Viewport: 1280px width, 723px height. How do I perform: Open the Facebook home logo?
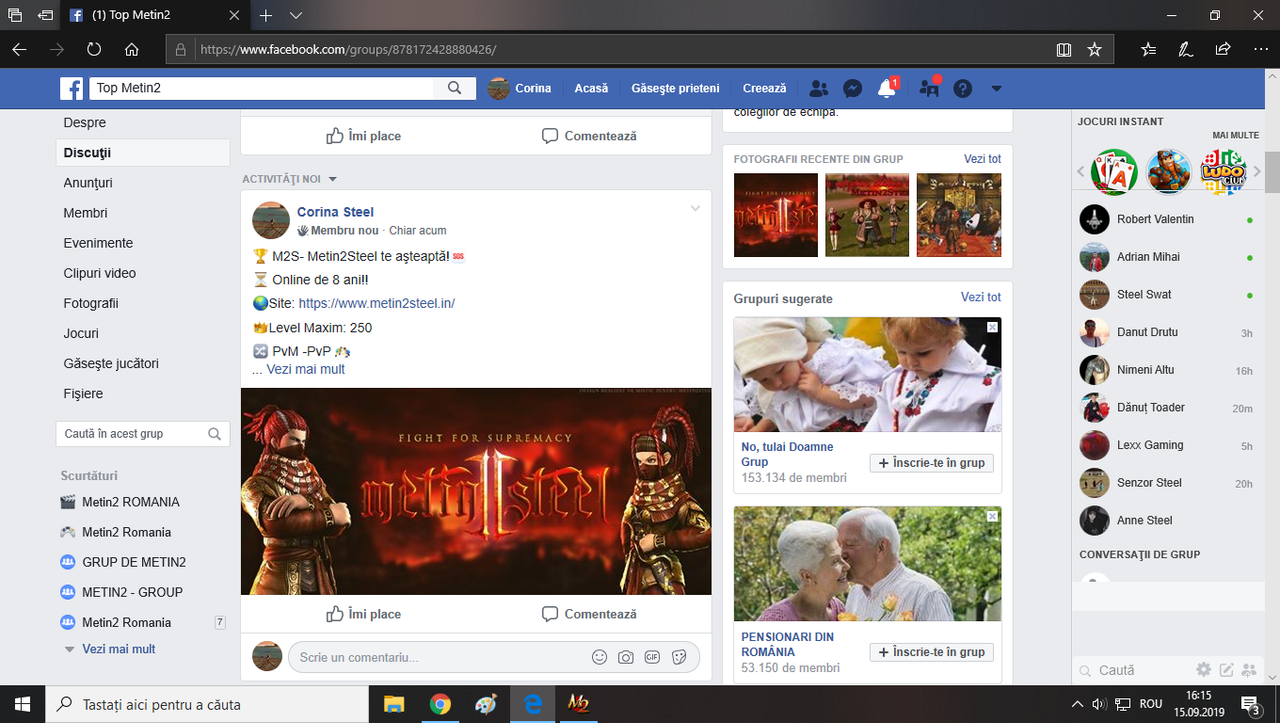point(71,88)
